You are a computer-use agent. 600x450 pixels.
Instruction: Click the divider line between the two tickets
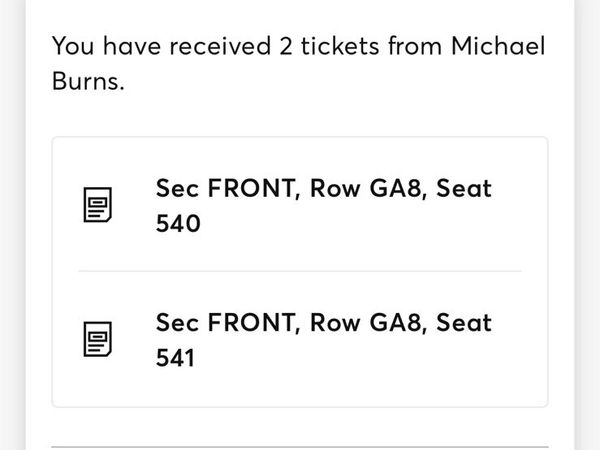point(300,271)
